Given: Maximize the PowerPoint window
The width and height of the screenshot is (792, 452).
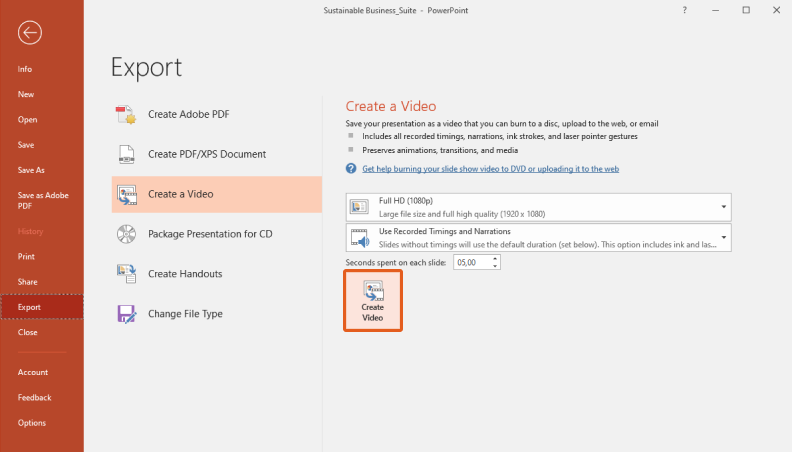Looking at the screenshot, I should (x=746, y=10).
